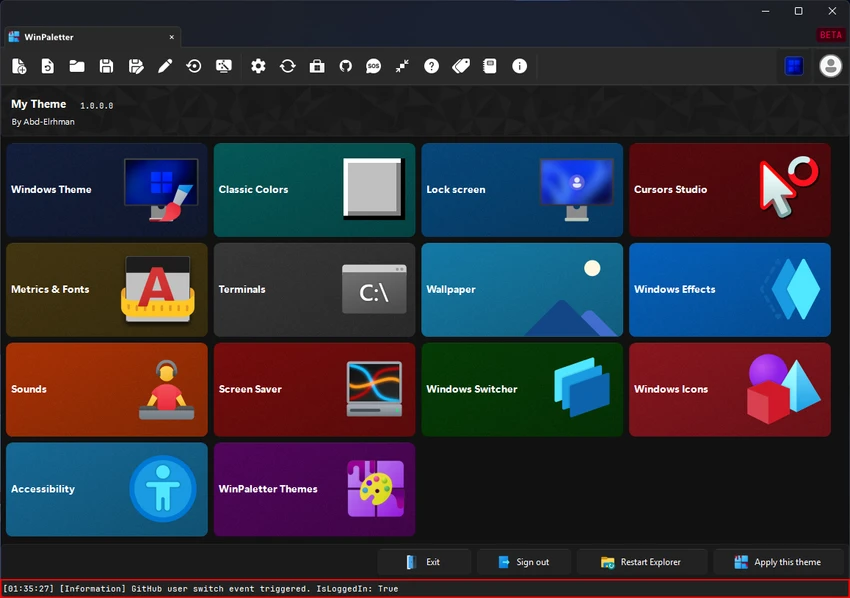850x598 pixels.
Task: Click the sync/update arrows icon
Action: click(x=287, y=66)
